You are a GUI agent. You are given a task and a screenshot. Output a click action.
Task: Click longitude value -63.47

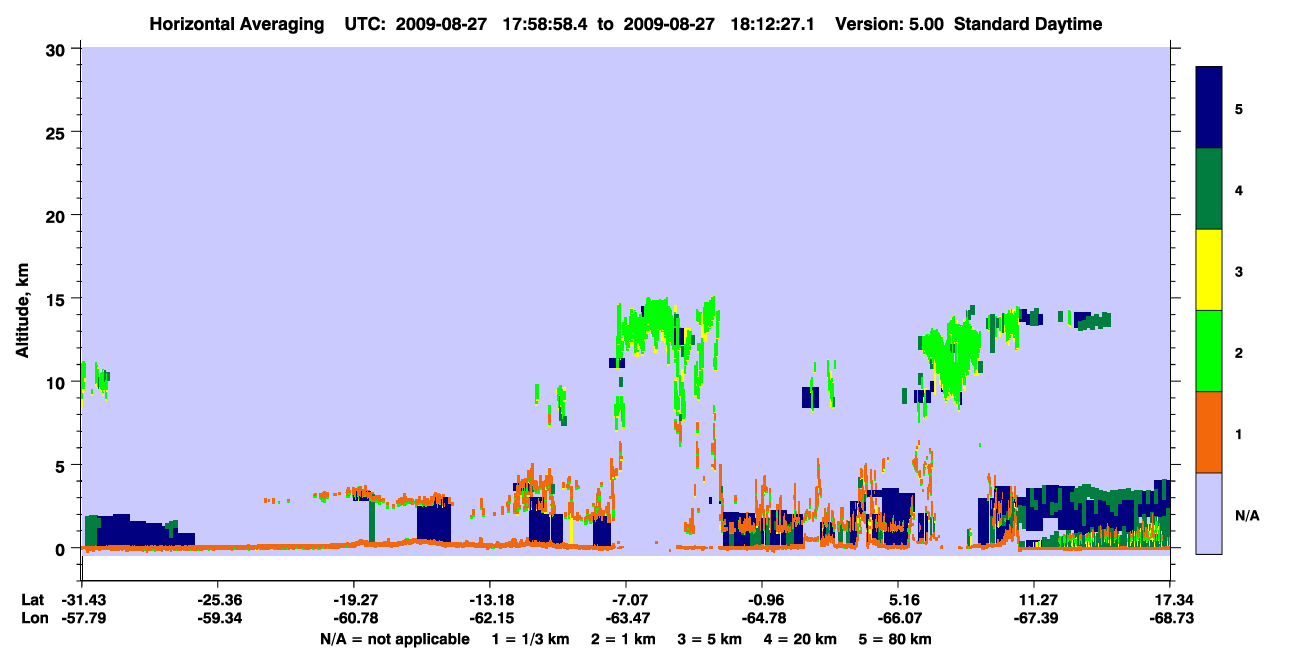pos(626,619)
